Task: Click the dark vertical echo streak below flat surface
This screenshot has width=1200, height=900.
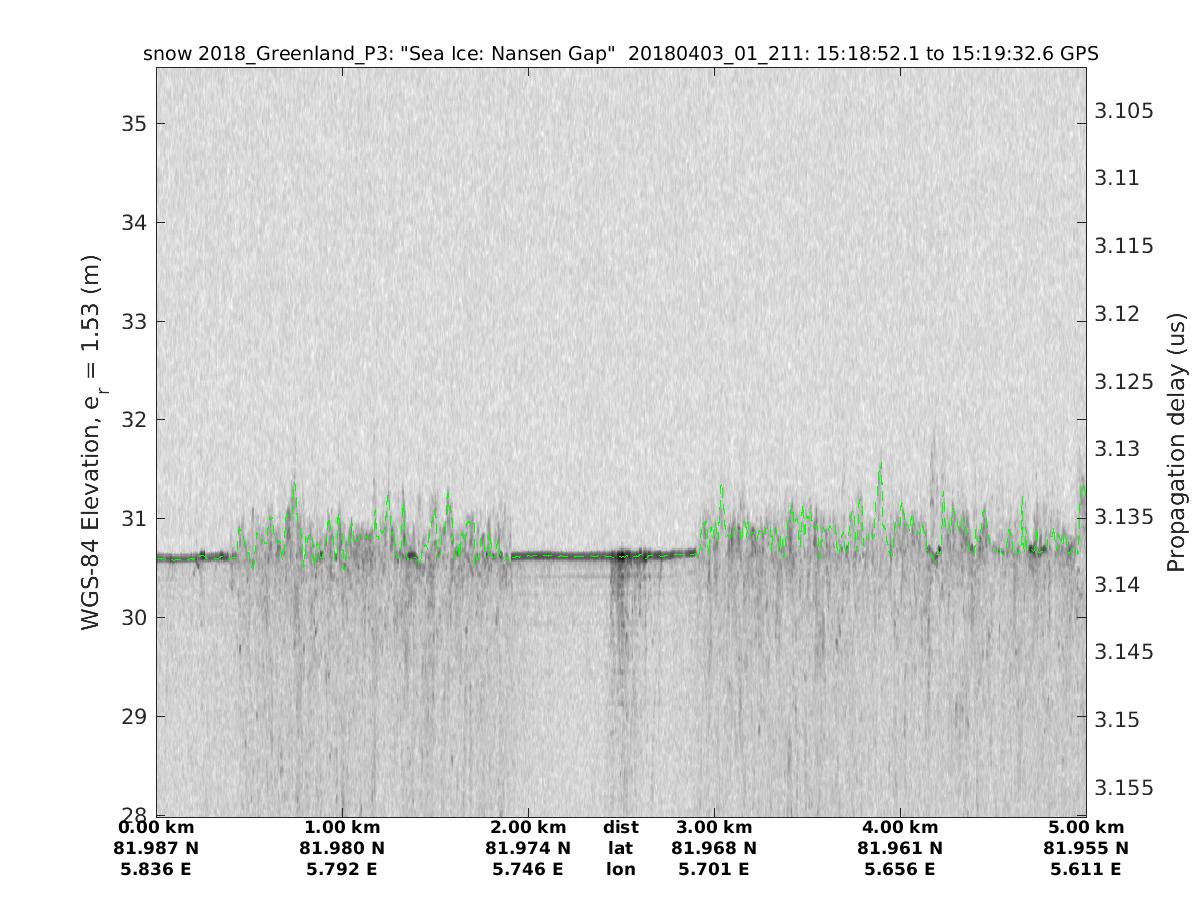Action: [620, 620]
